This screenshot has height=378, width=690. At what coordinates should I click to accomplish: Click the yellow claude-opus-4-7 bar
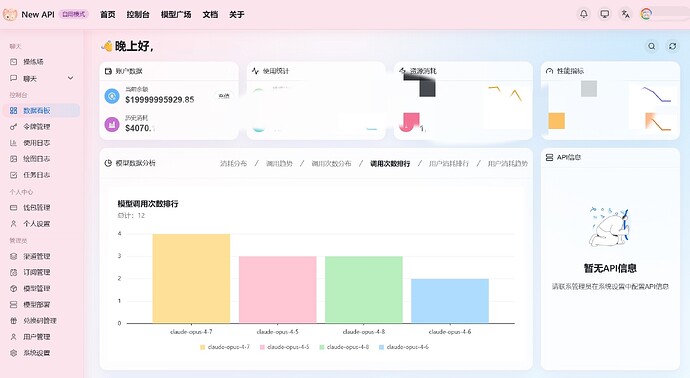point(191,279)
